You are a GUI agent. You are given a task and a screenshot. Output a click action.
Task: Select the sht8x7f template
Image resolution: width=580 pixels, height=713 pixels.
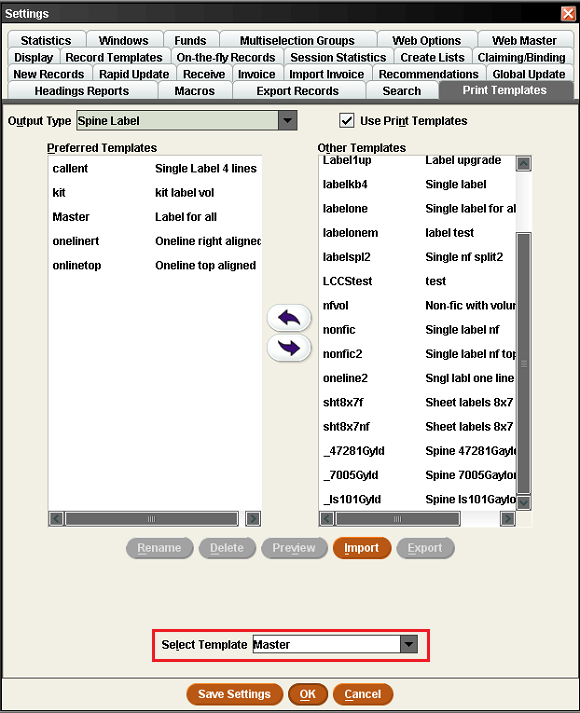click(x=418, y=402)
